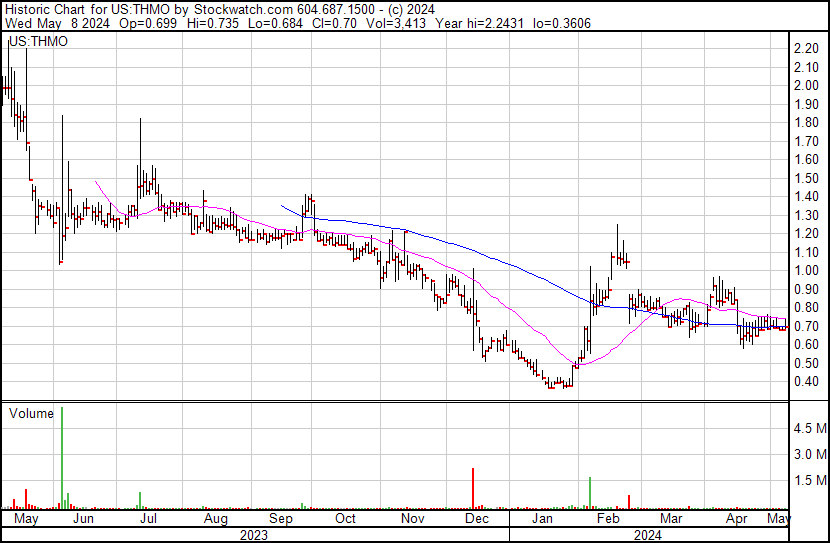830x543 pixels.
Task: Click the US:THMO ticker label inside the chart
Action: pos(34,42)
